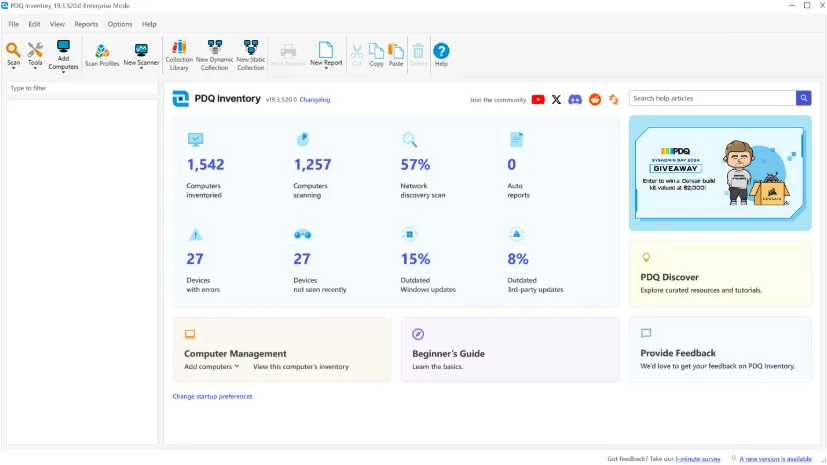Screen dimensions: 827x465
Task: Open the Collection Library
Action: [179, 55]
